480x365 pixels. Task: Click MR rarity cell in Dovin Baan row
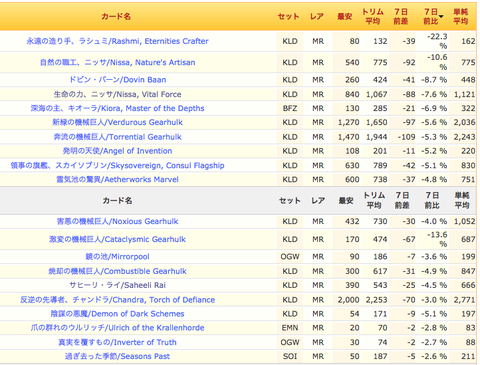318,80
